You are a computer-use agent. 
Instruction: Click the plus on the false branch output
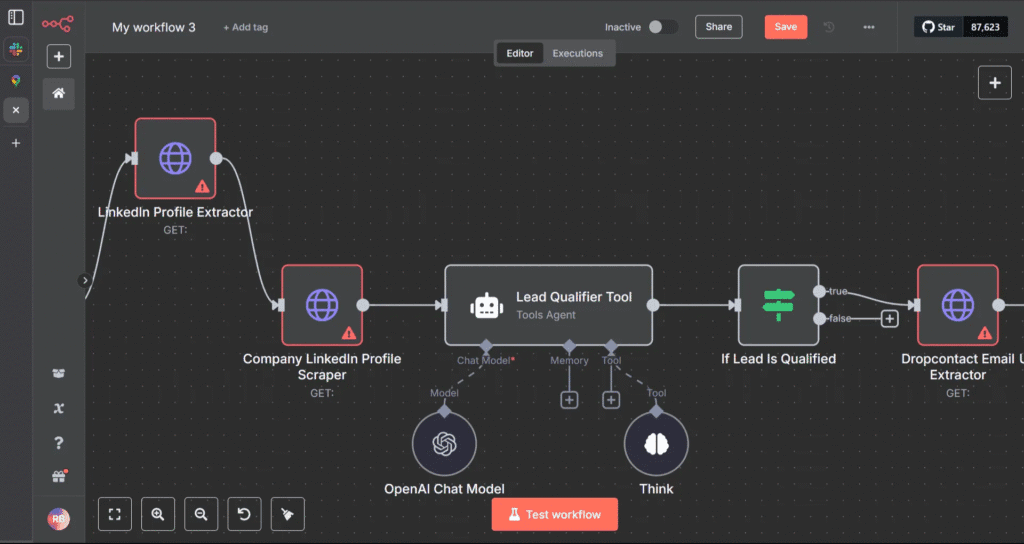tap(889, 319)
